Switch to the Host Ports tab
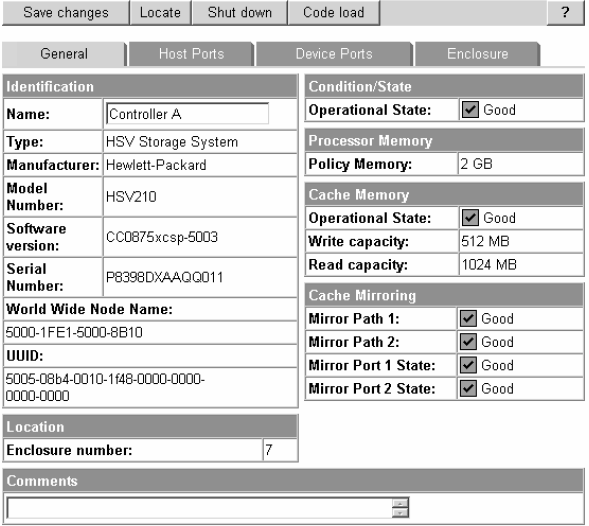 pos(191,54)
